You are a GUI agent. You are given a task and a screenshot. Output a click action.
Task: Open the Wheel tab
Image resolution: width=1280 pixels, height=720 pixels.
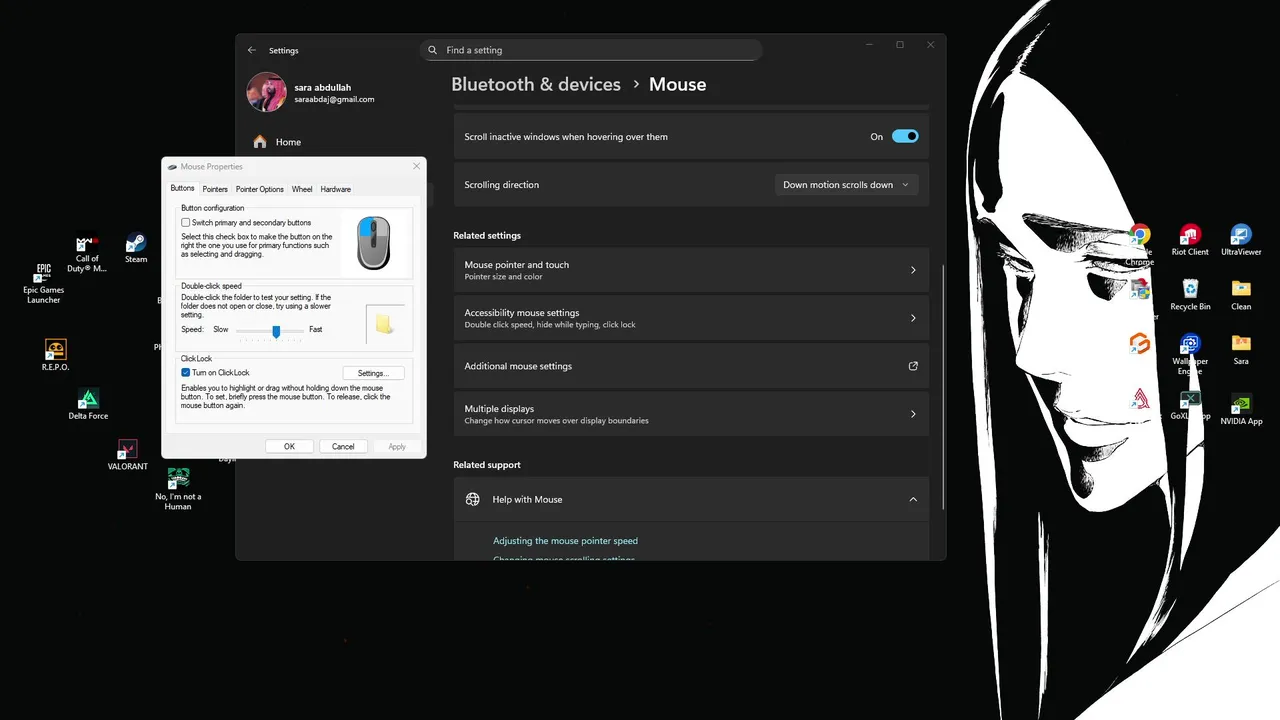pos(302,189)
